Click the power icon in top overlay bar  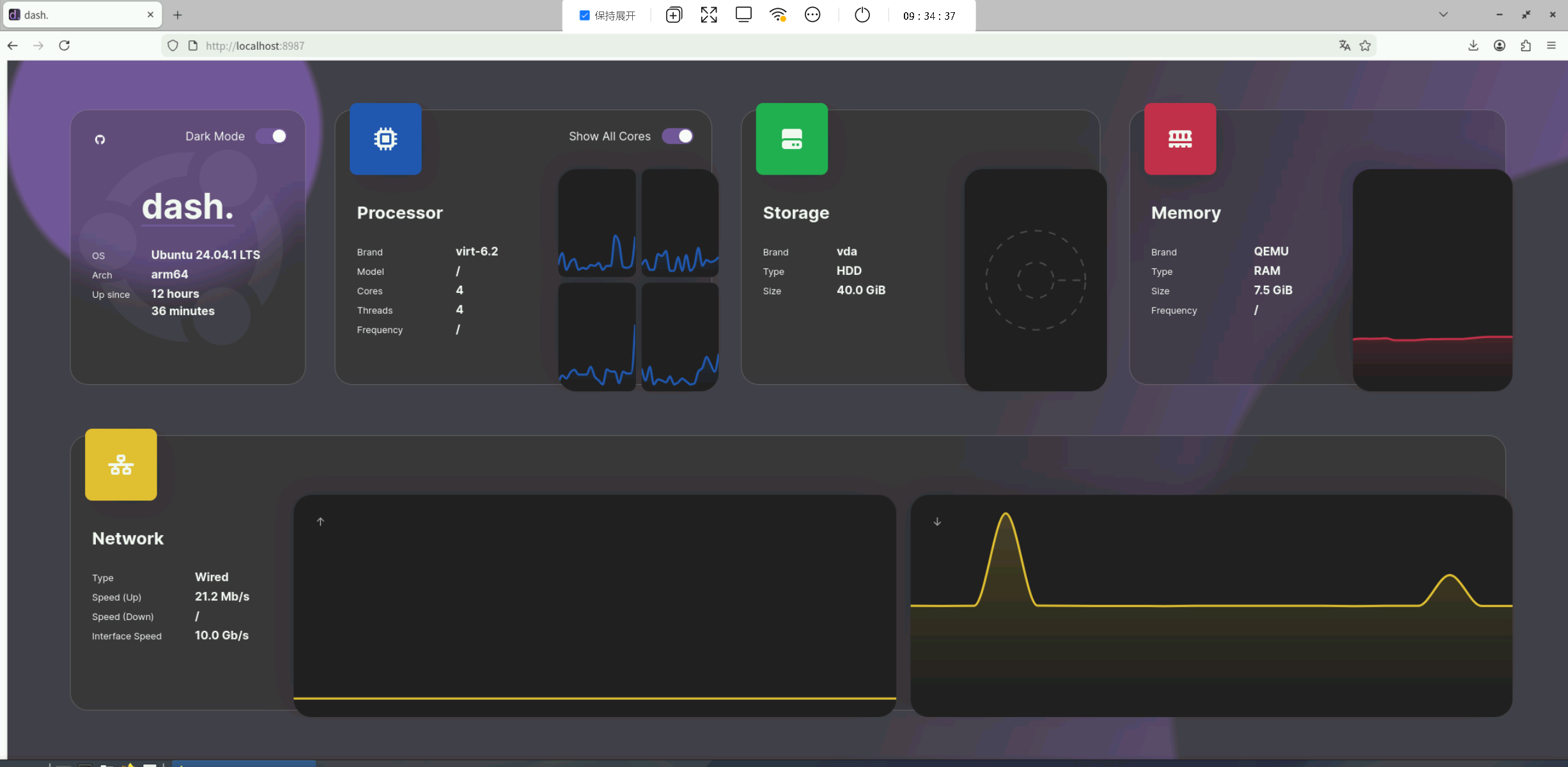(x=862, y=15)
